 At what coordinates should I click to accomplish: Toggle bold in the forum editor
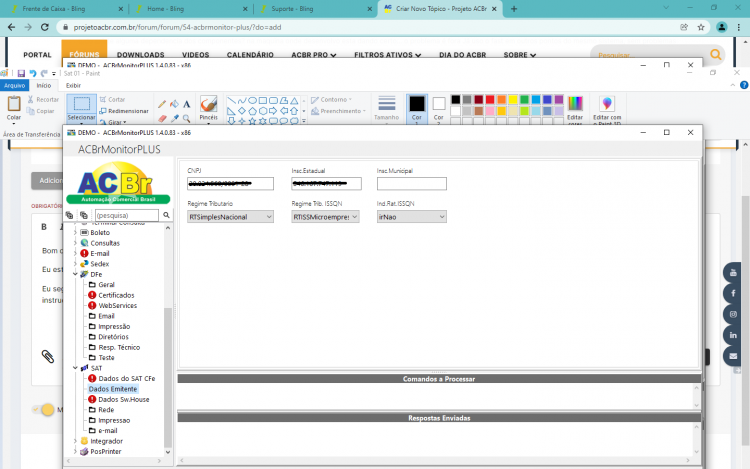pos(44,227)
